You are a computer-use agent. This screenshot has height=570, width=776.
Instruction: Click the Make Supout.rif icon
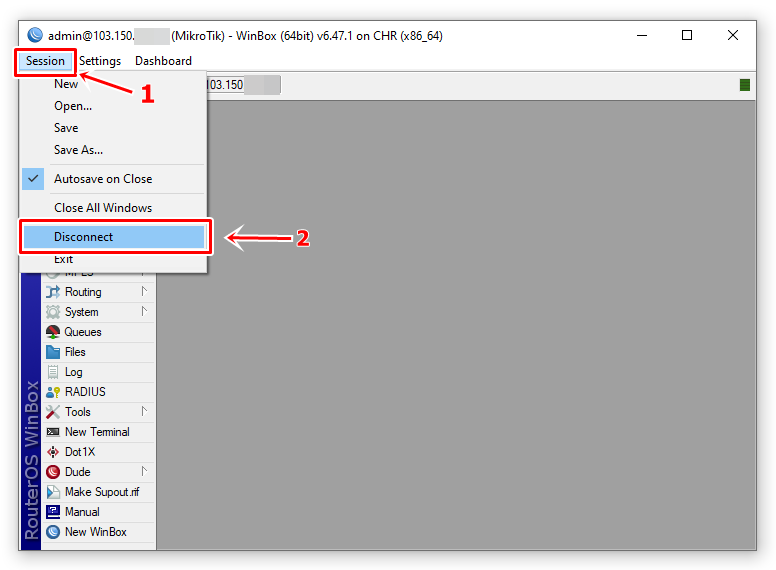(53, 492)
